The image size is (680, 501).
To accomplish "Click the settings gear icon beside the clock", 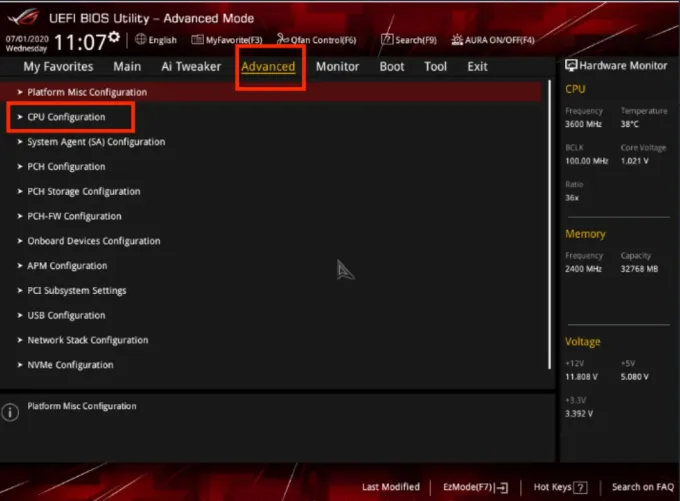I will 114,37.
